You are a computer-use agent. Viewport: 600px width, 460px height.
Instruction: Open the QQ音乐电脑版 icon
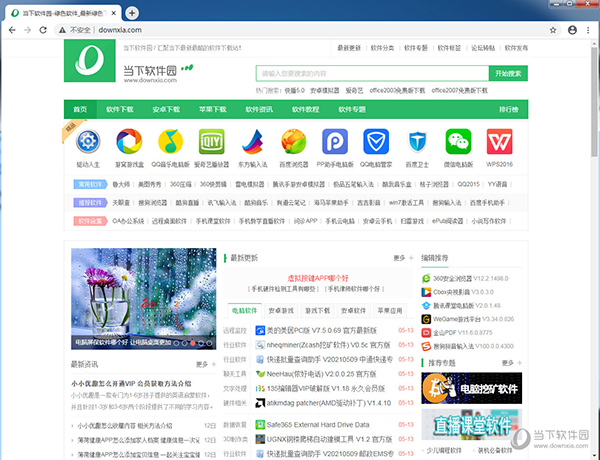click(x=170, y=141)
